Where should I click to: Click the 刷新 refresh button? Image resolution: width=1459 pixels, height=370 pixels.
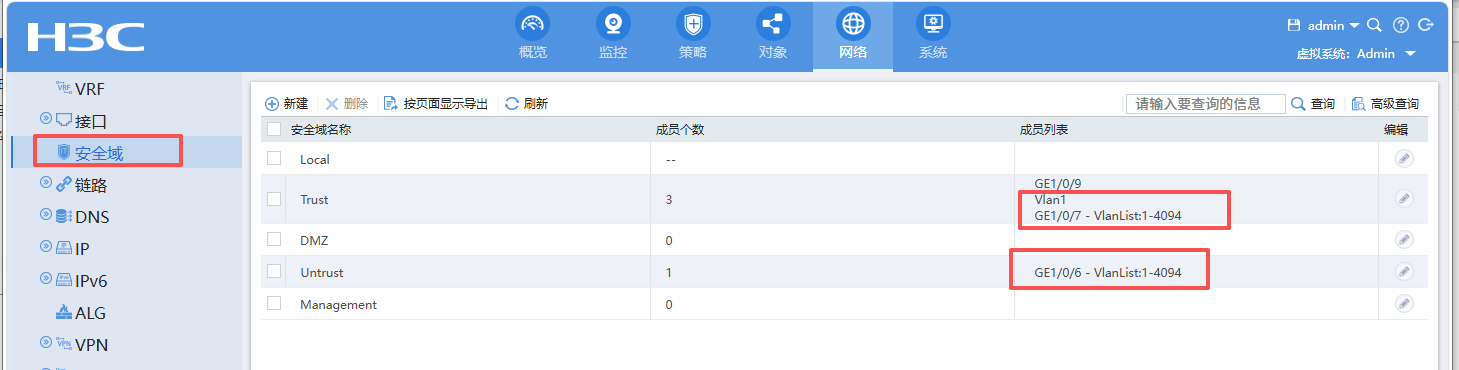pyautogui.click(x=526, y=103)
